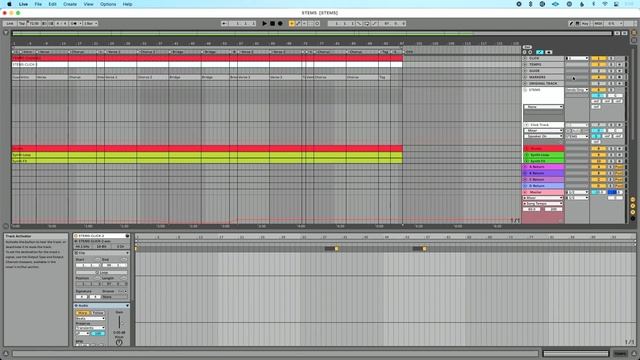Select the green Synth Loop track header
Screen dimensions: 640x360
[543, 155]
